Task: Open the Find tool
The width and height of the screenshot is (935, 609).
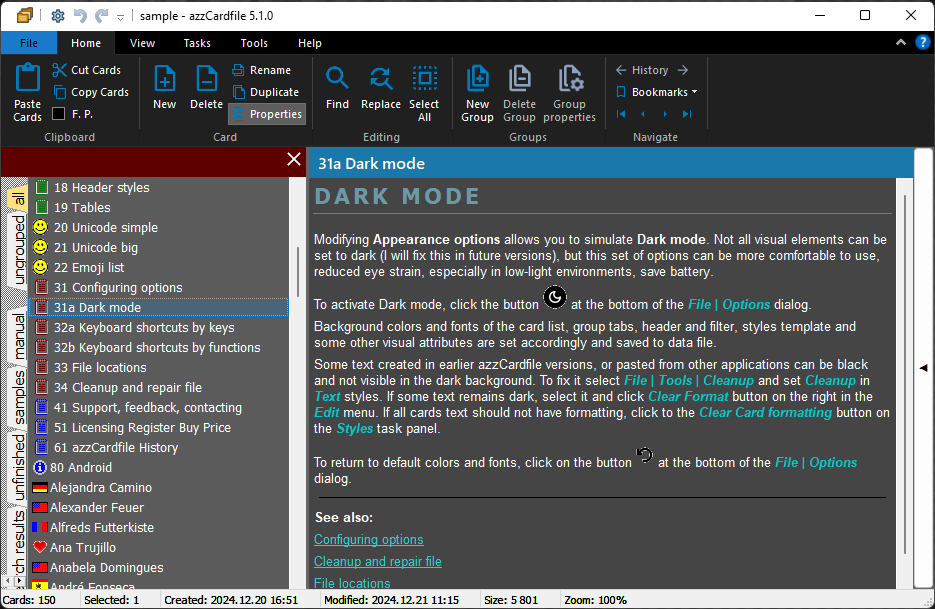Action: pyautogui.click(x=338, y=87)
